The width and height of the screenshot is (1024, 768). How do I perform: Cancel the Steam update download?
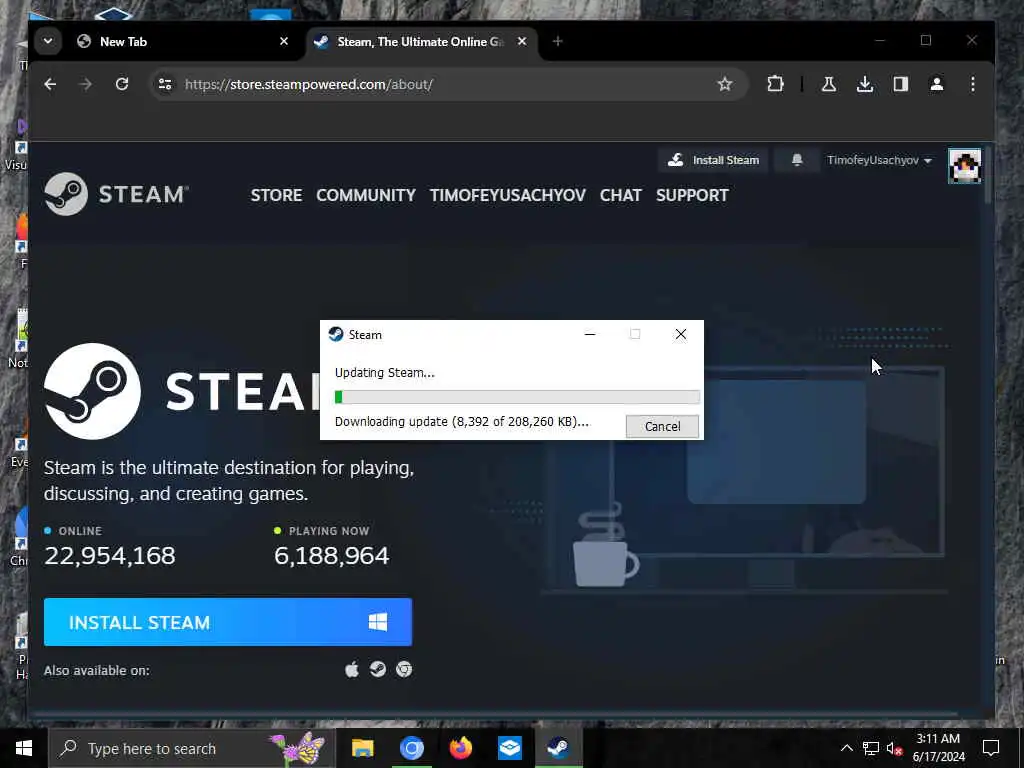(662, 426)
